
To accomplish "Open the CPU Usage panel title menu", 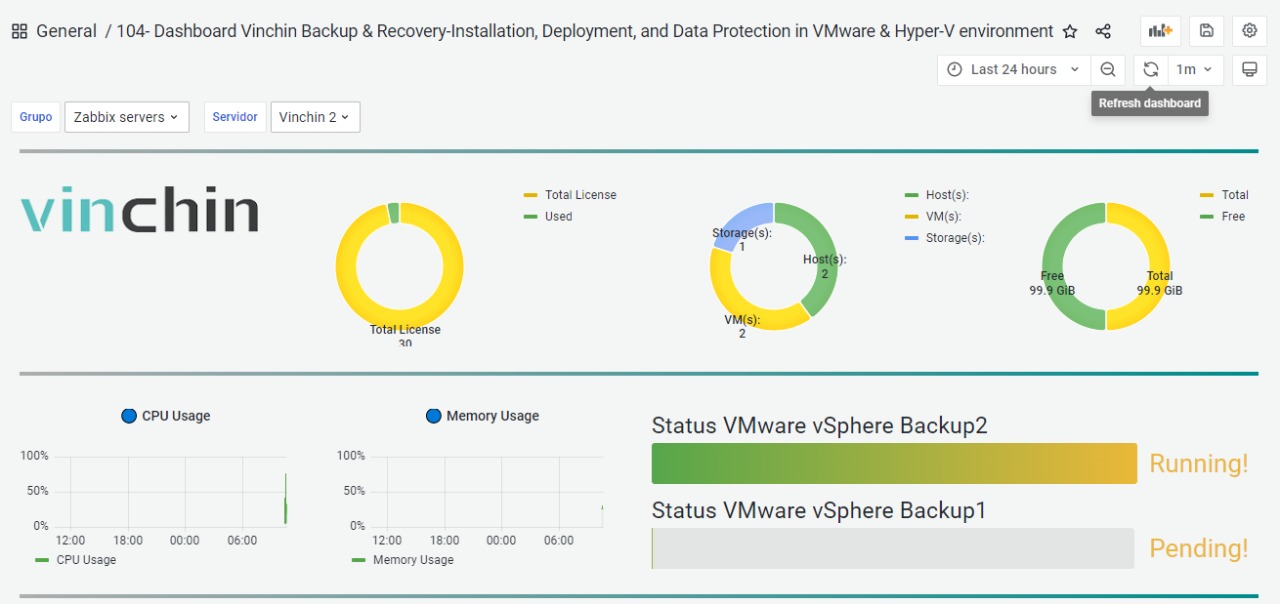I will (x=176, y=416).
